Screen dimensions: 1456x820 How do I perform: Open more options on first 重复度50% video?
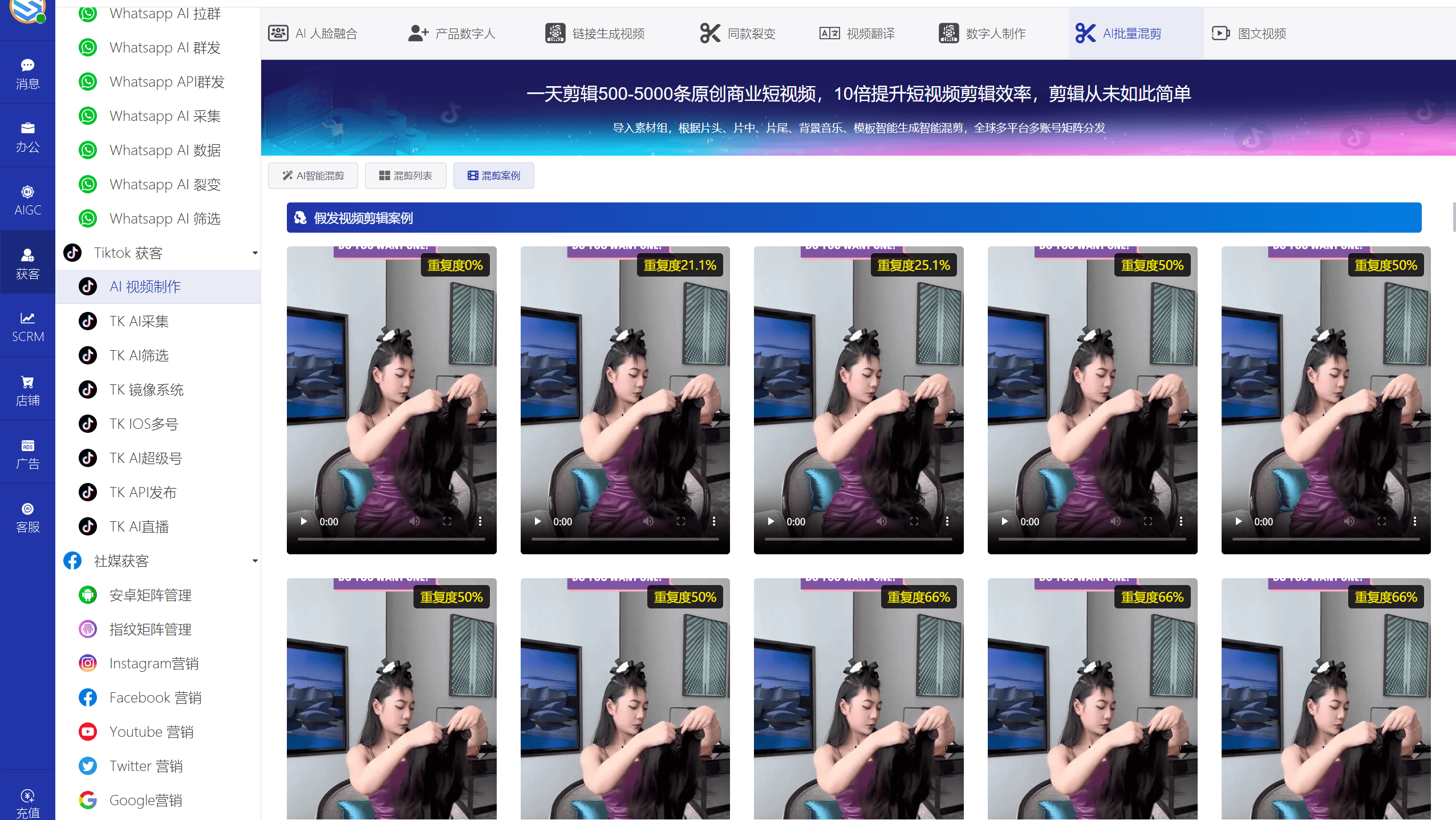click(x=1181, y=521)
